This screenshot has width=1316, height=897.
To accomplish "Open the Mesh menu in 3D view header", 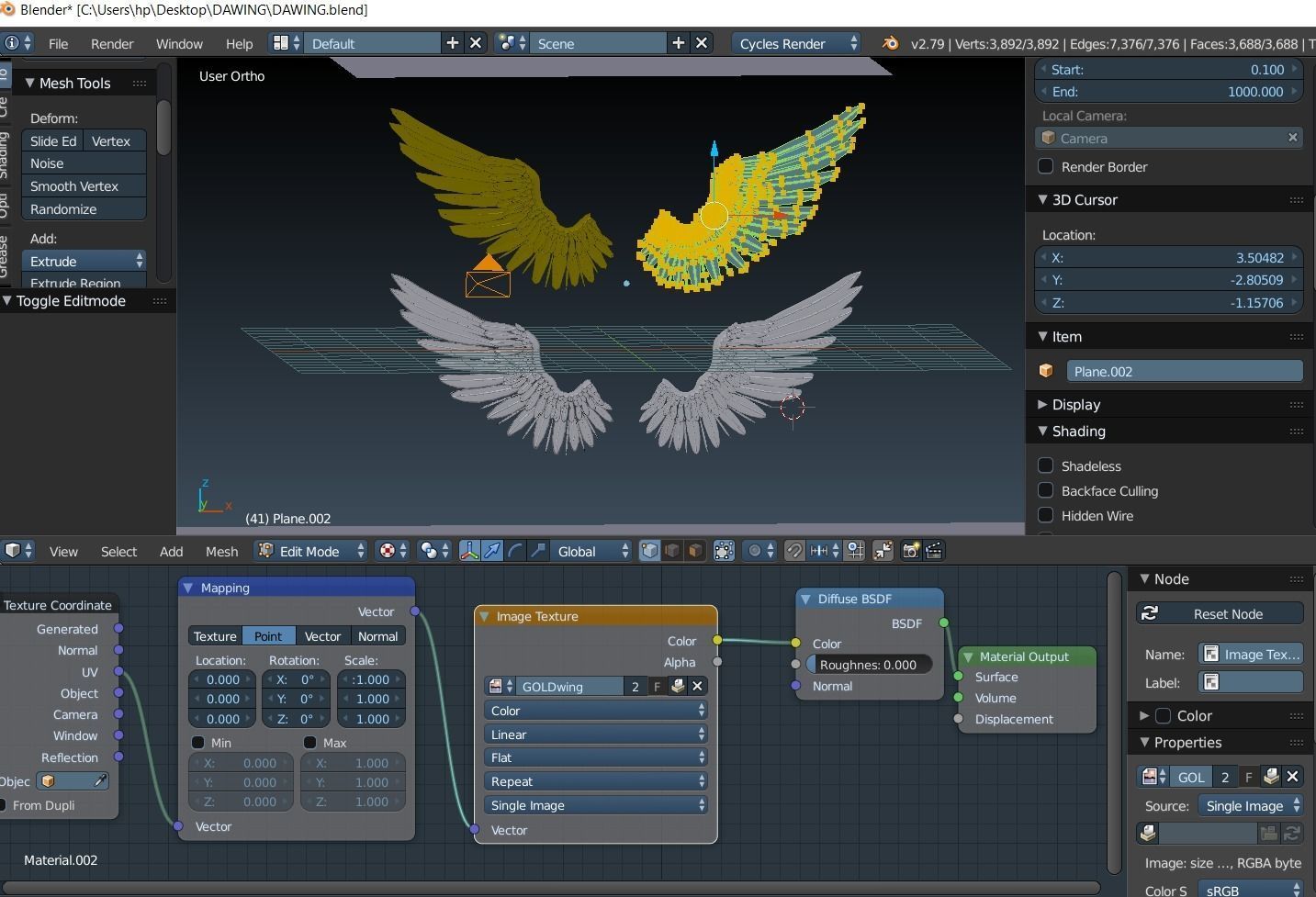I will [221, 551].
